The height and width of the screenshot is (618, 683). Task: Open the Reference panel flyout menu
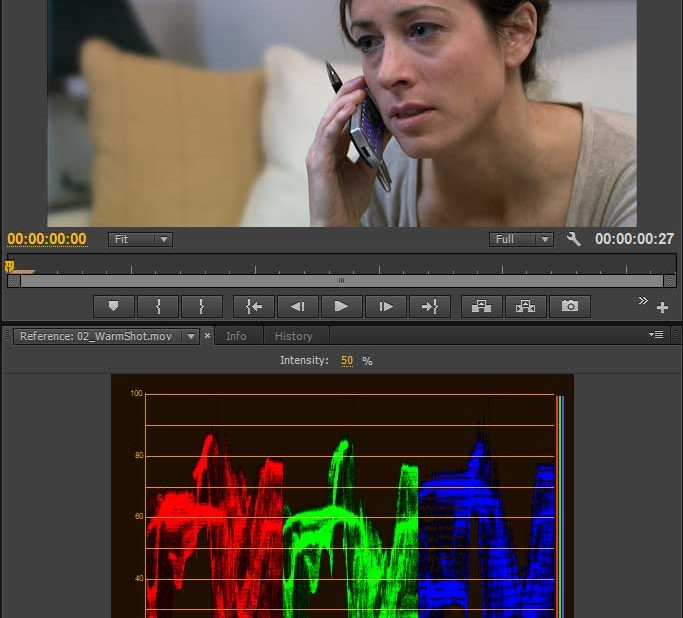coord(656,334)
